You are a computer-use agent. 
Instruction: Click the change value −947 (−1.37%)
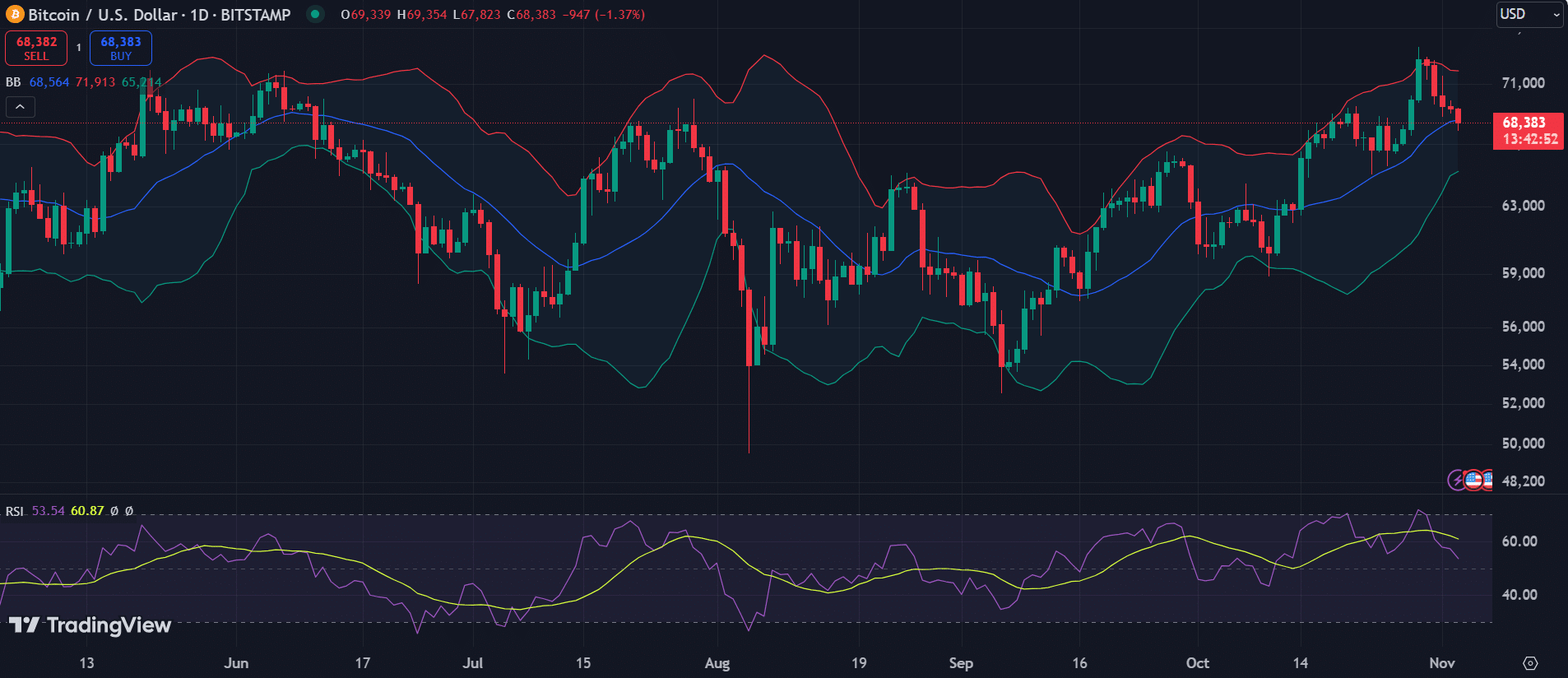click(604, 15)
